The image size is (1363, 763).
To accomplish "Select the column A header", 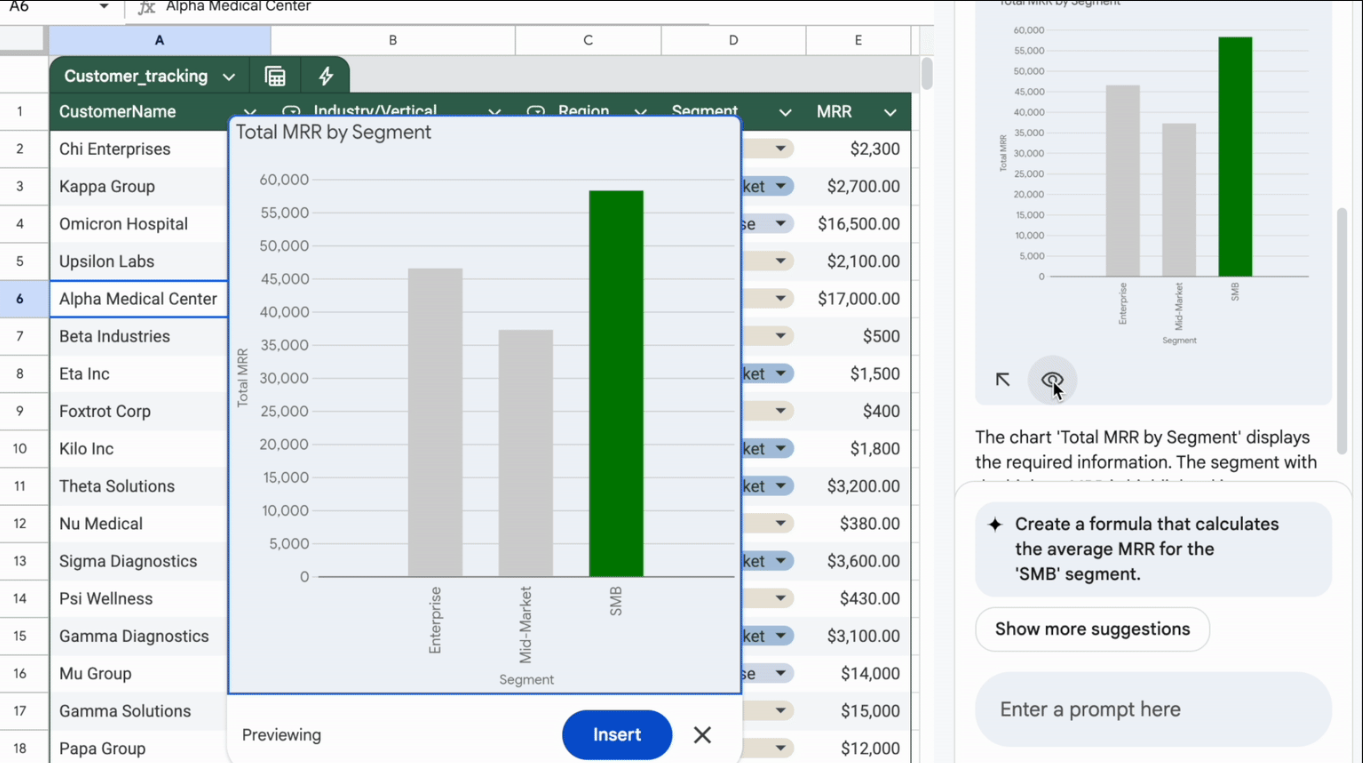I will [159, 40].
